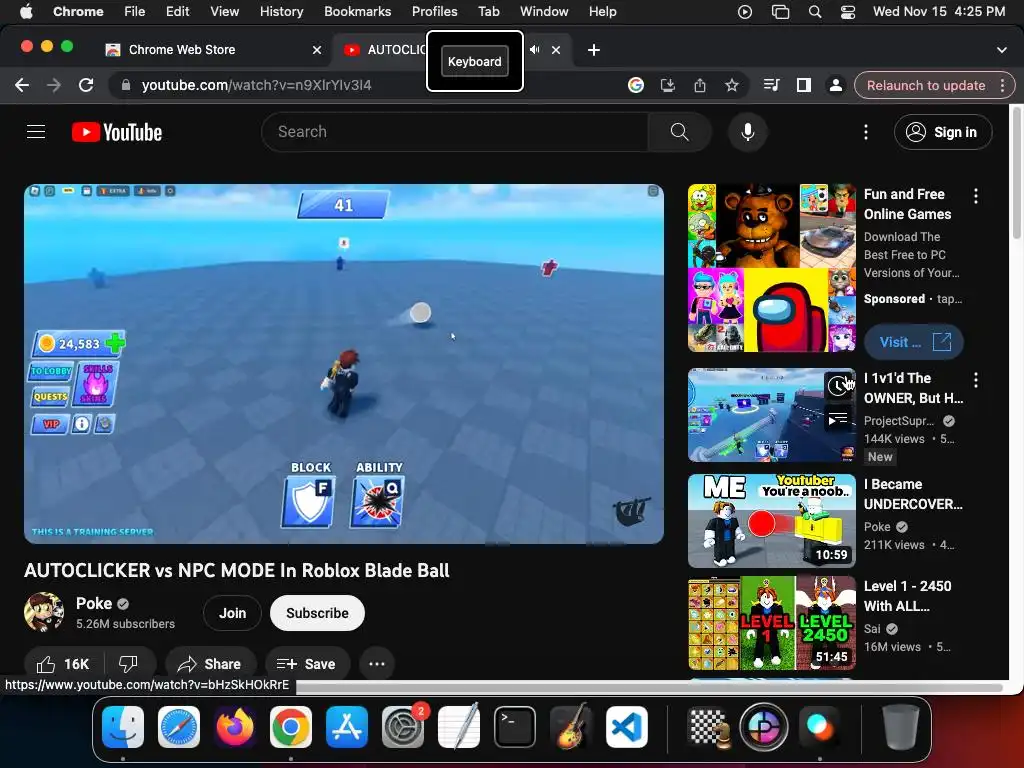Open the Bookmarks menu

coord(357,11)
